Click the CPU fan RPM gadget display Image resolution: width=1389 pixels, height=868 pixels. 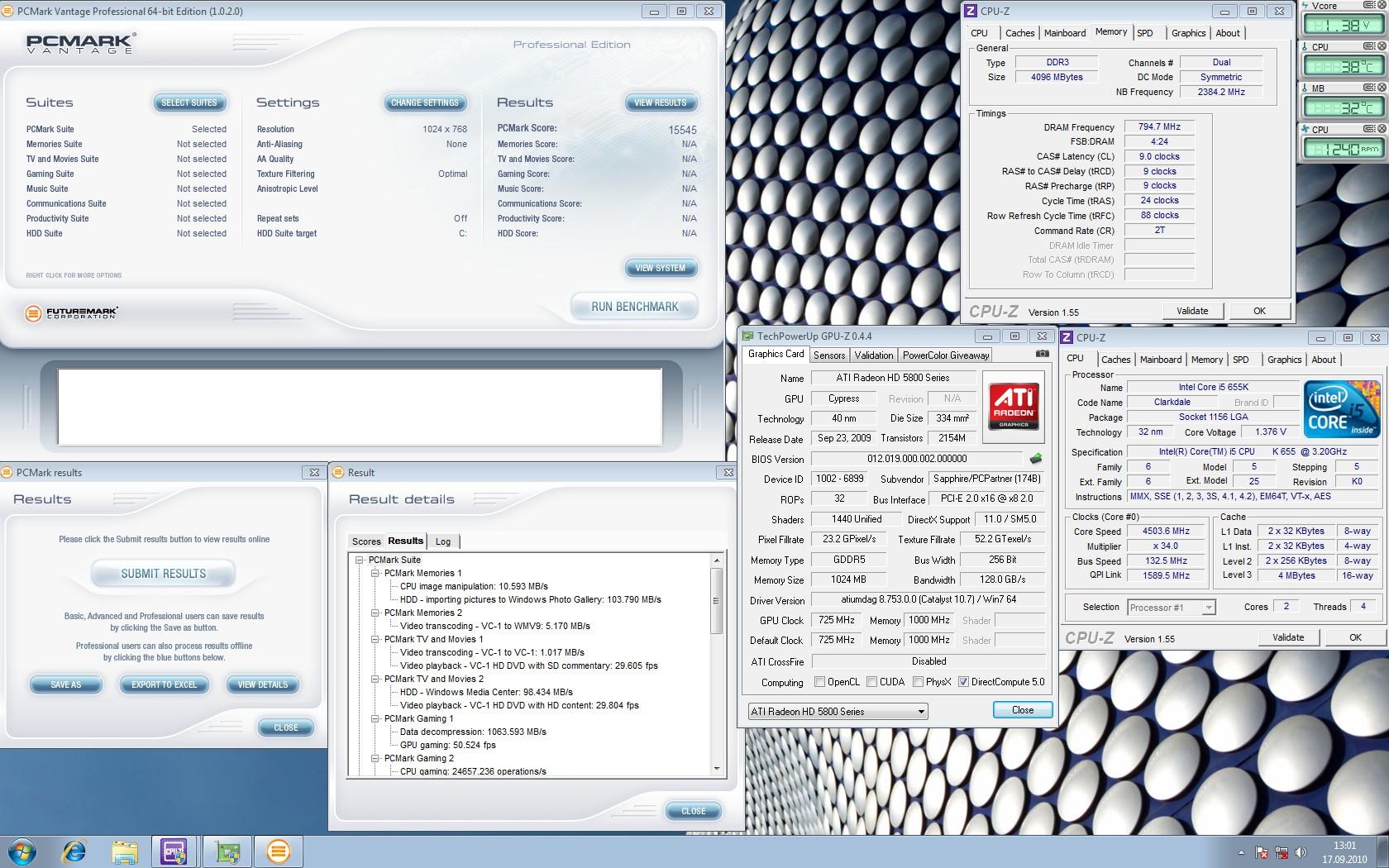pyautogui.click(x=1343, y=149)
